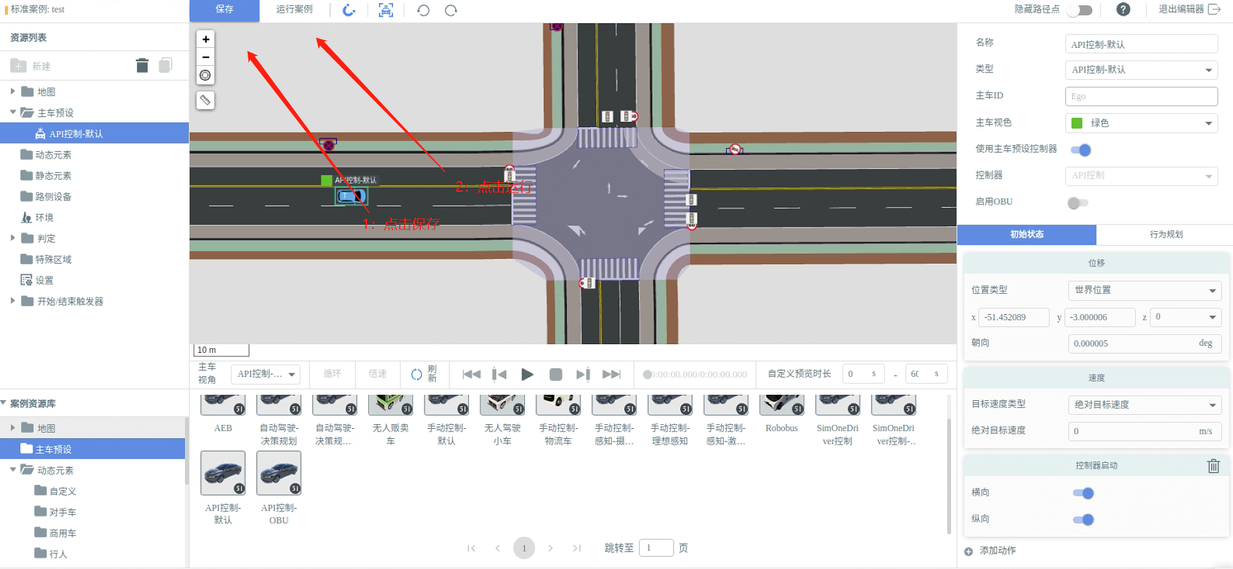
Task: Click the step-forward playback button
Action: click(583, 374)
